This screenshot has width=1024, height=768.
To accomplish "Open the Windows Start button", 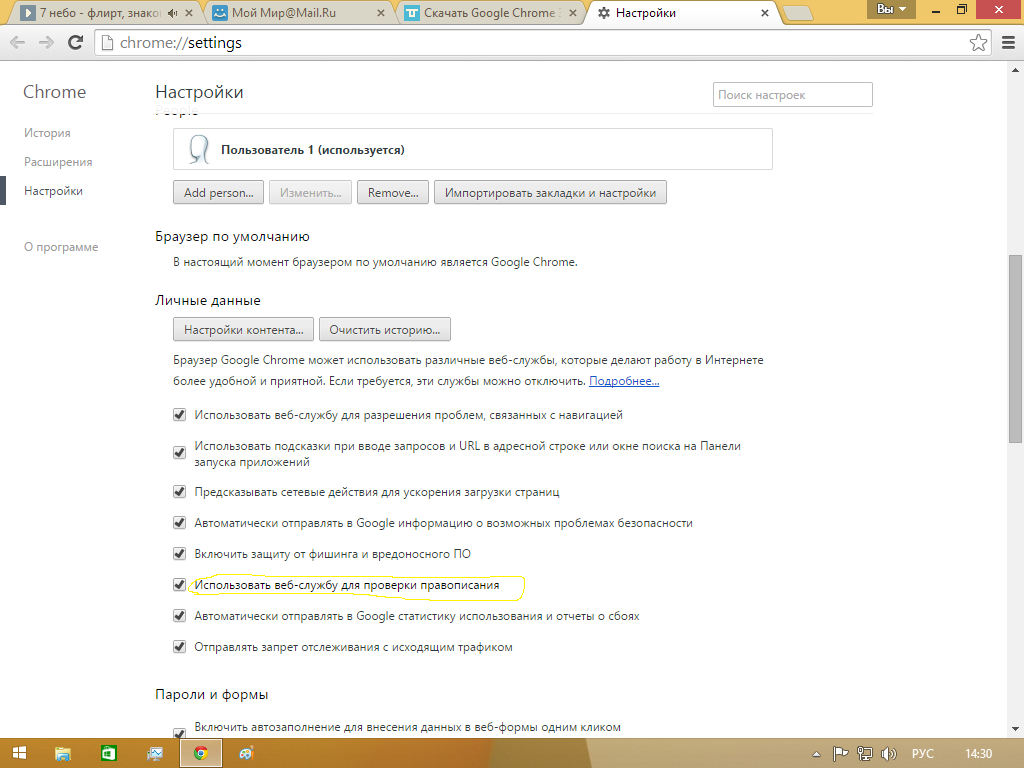I will pos(20,753).
